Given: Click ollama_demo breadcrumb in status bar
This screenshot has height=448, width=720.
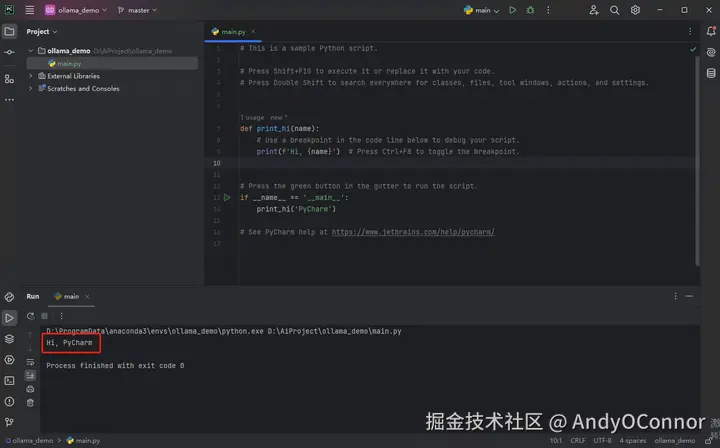Looking at the screenshot, I should [29, 441].
